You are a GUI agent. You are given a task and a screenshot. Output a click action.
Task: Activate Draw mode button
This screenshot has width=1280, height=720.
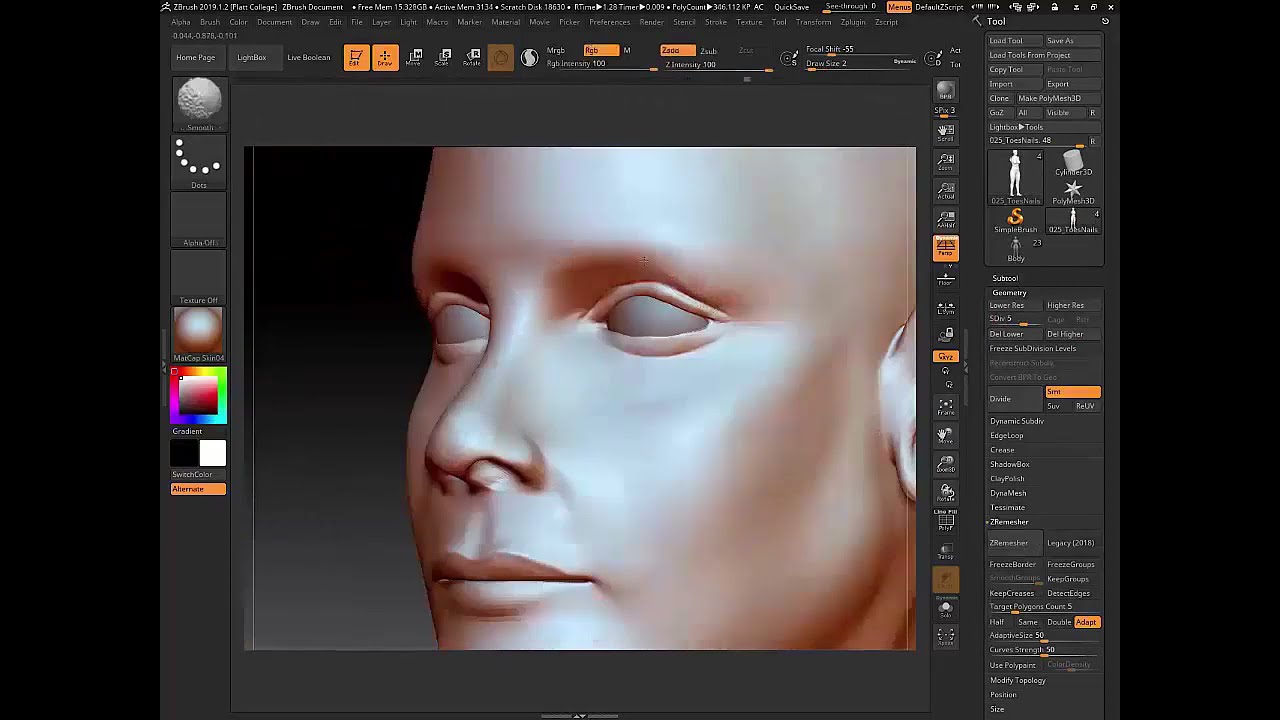click(385, 58)
